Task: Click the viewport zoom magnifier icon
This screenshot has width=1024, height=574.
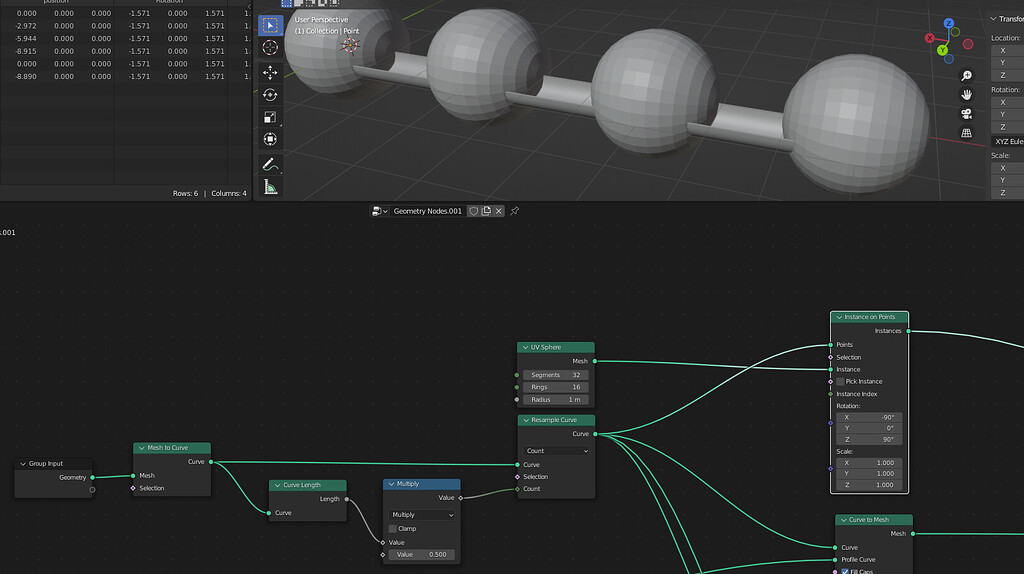Action: click(967, 76)
